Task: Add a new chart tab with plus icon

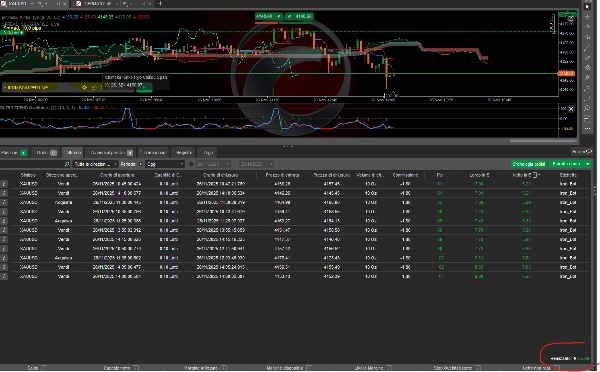Action: 160,3
